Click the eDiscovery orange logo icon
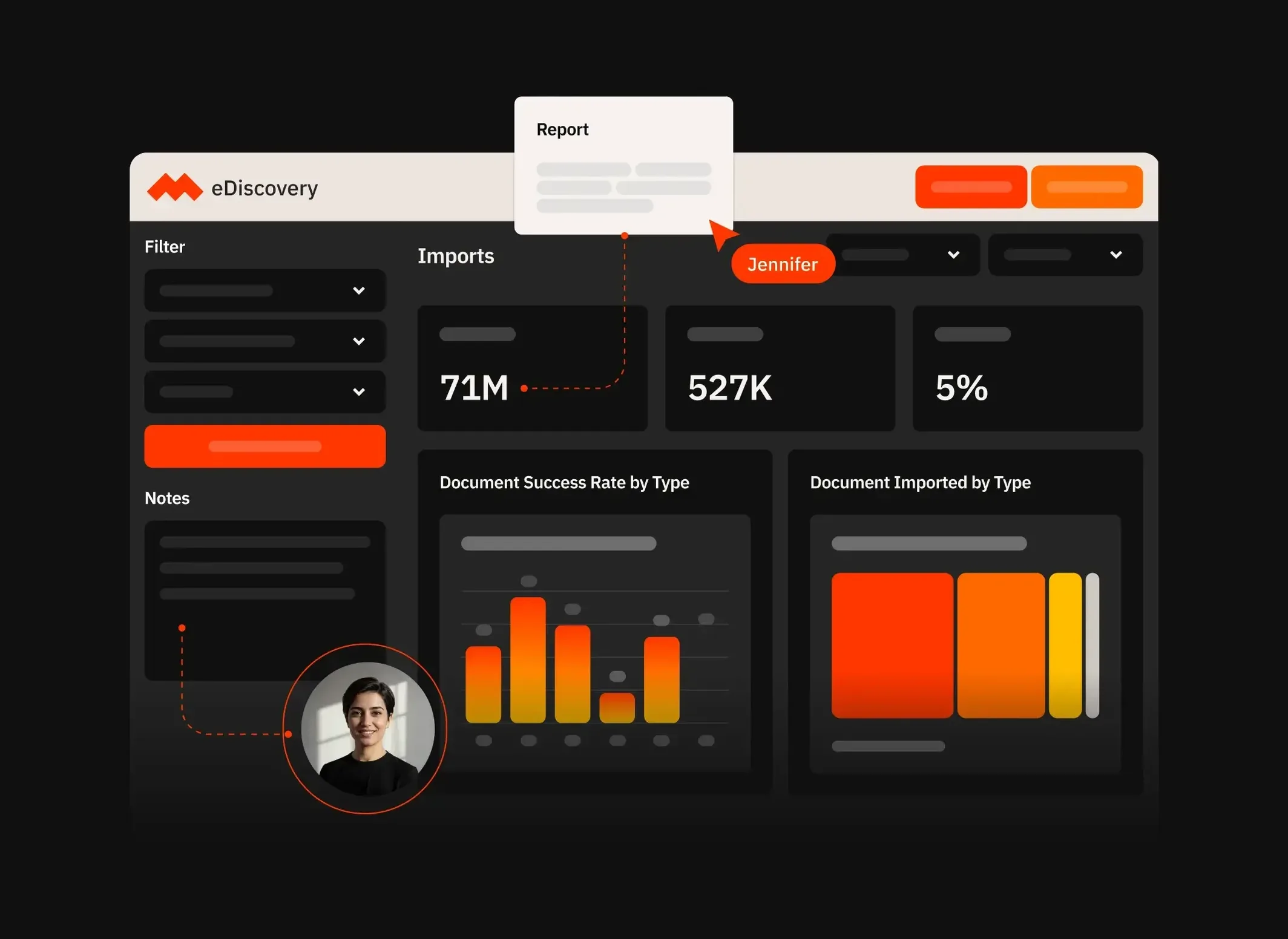This screenshot has height=939, width=1288. (174, 188)
